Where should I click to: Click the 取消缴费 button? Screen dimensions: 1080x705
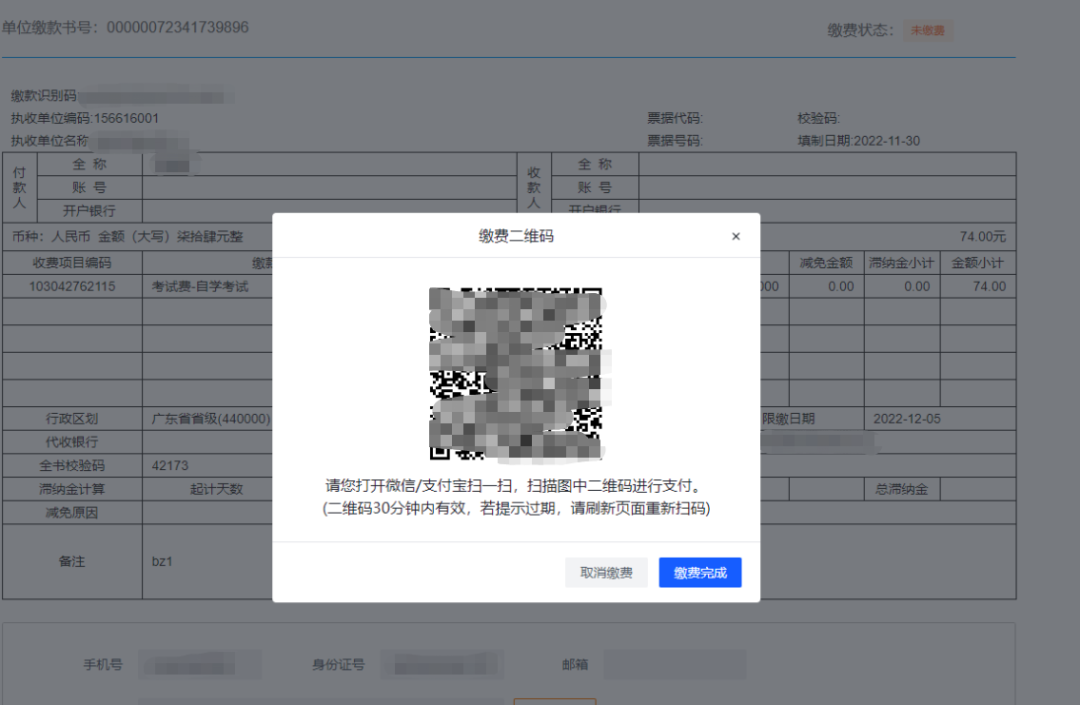[x=606, y=573]
